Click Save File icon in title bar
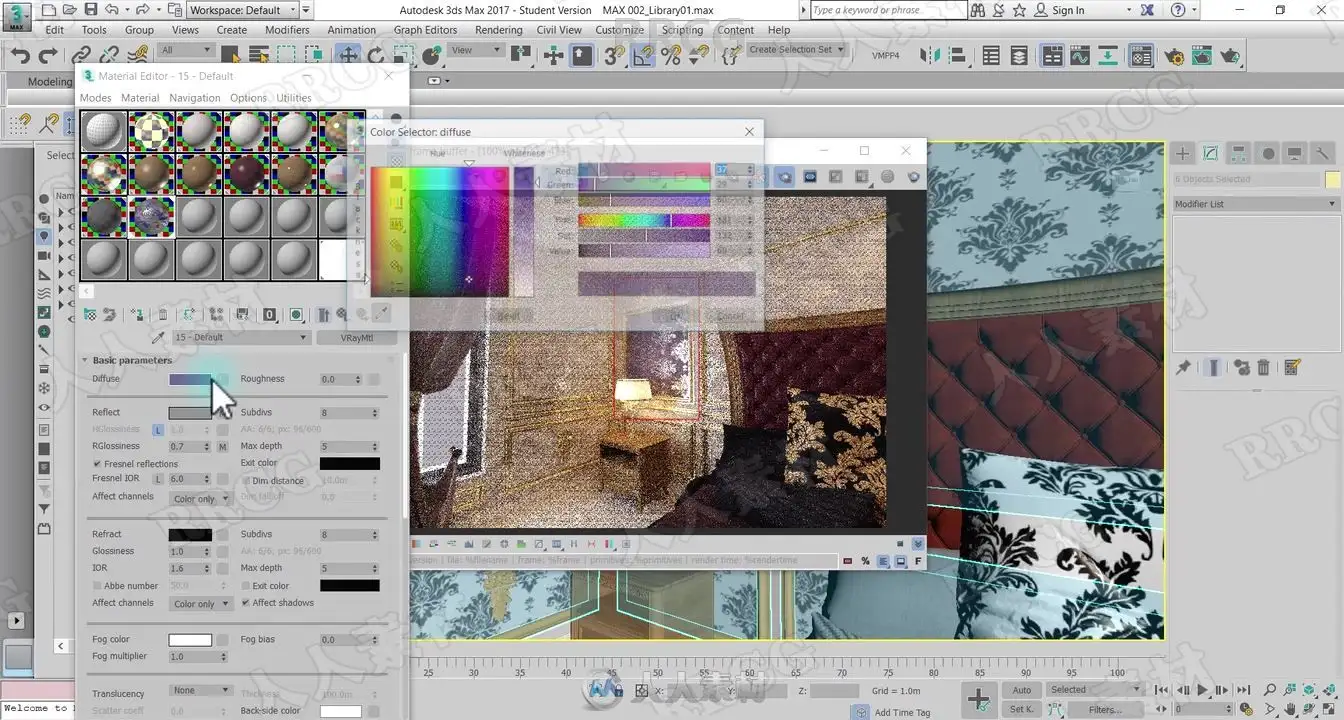 click(x=91, y=10)
